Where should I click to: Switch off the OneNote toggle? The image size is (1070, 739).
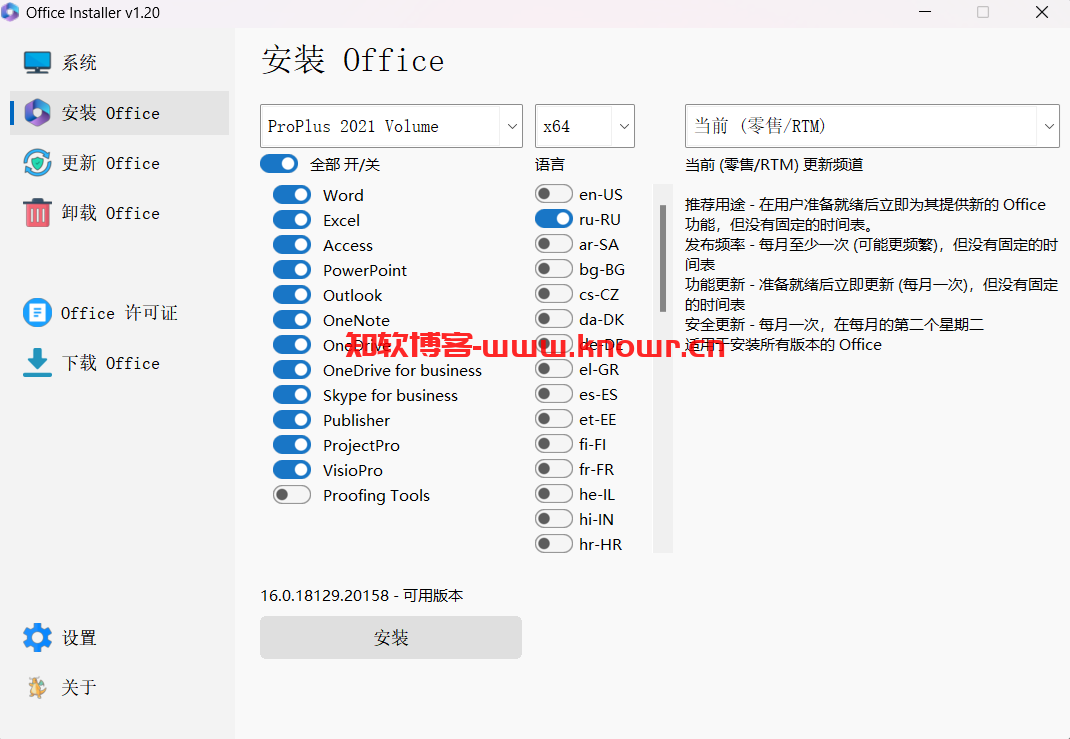[292, 320]
